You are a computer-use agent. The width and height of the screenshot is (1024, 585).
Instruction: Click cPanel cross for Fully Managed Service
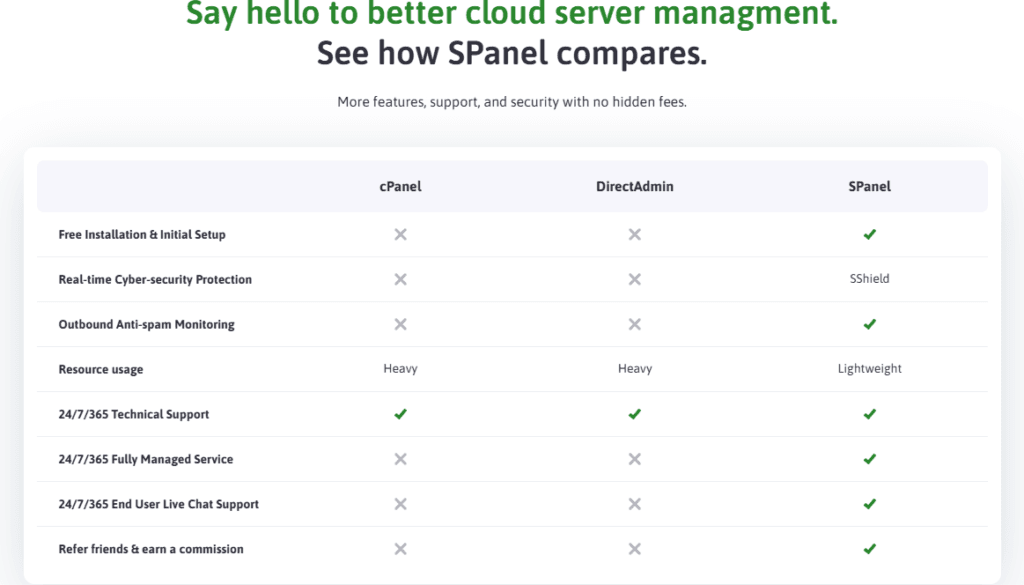pos(400,459)
